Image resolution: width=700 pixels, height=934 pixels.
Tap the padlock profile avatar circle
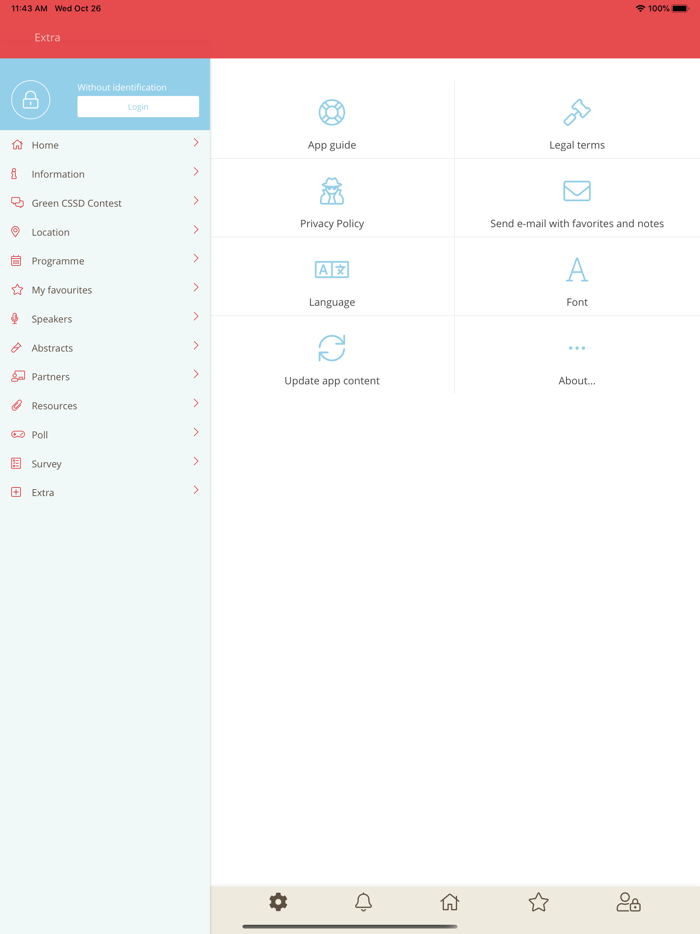(31, 100)
